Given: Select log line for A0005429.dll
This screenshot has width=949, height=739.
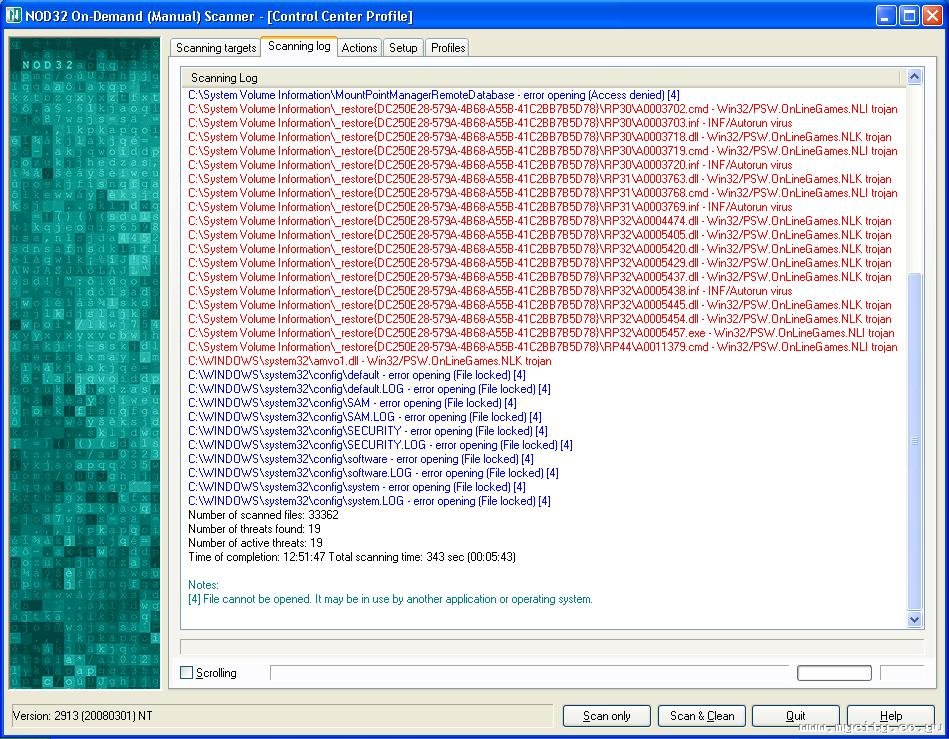Looking at the screenshot, I should [539, 263].
